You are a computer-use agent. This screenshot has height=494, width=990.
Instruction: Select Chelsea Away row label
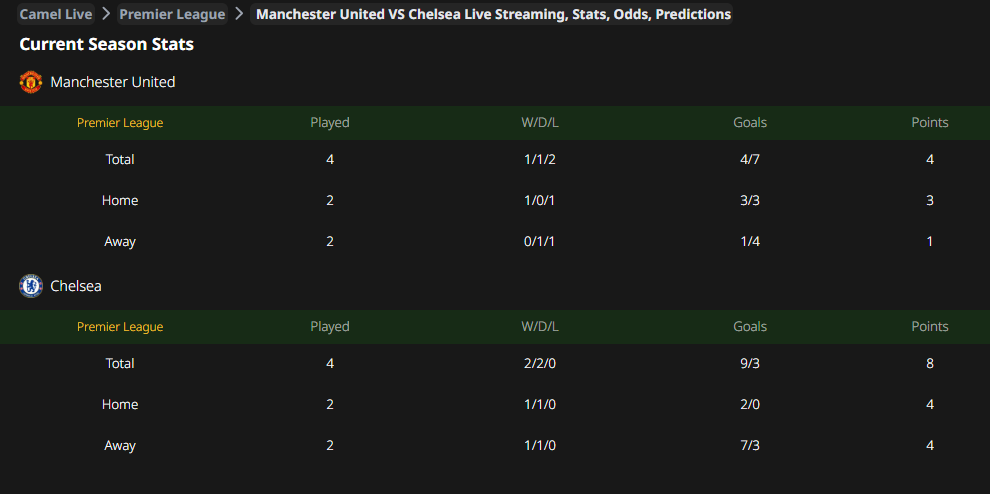click(x=120, y=445)
